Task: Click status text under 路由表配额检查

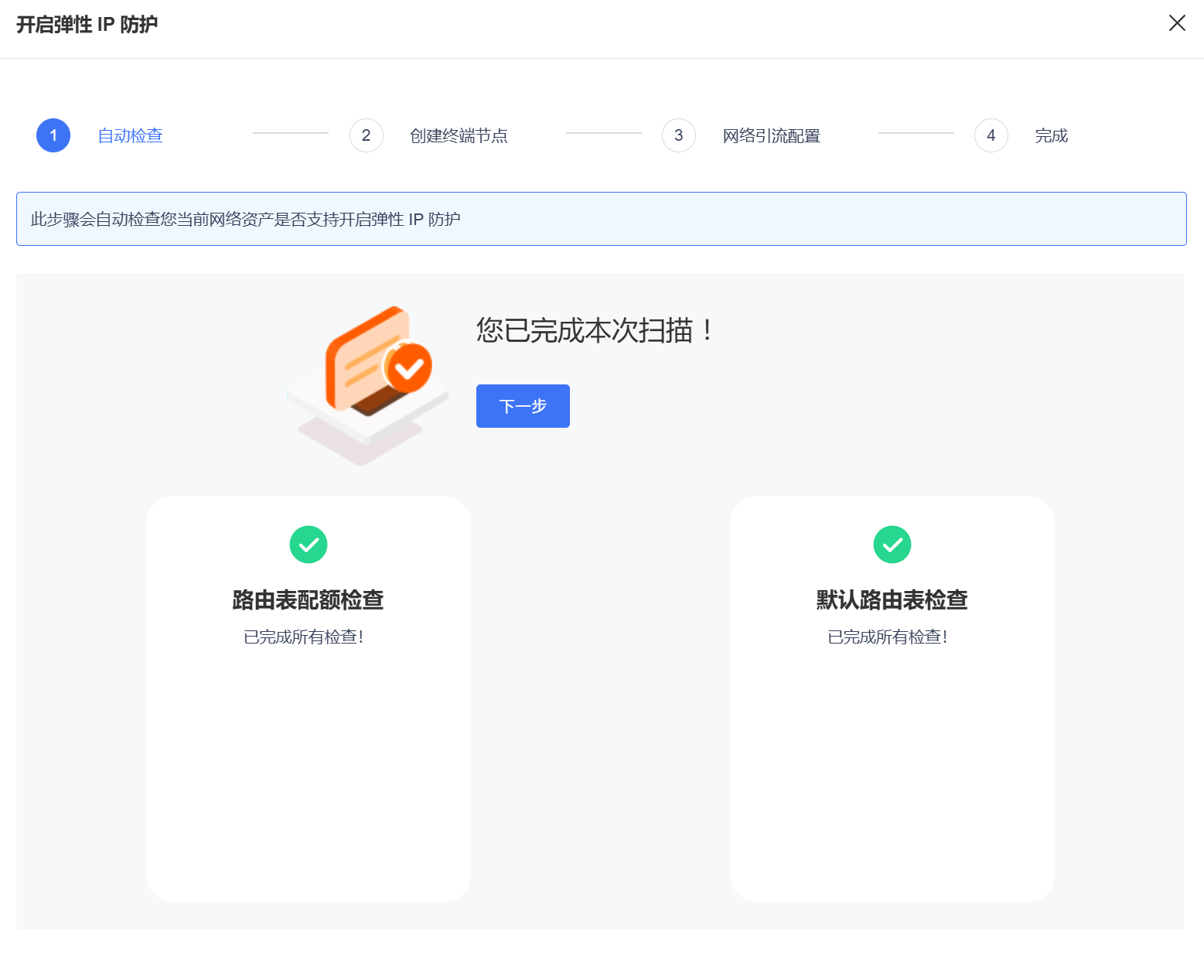Action: tap(303, 637)
